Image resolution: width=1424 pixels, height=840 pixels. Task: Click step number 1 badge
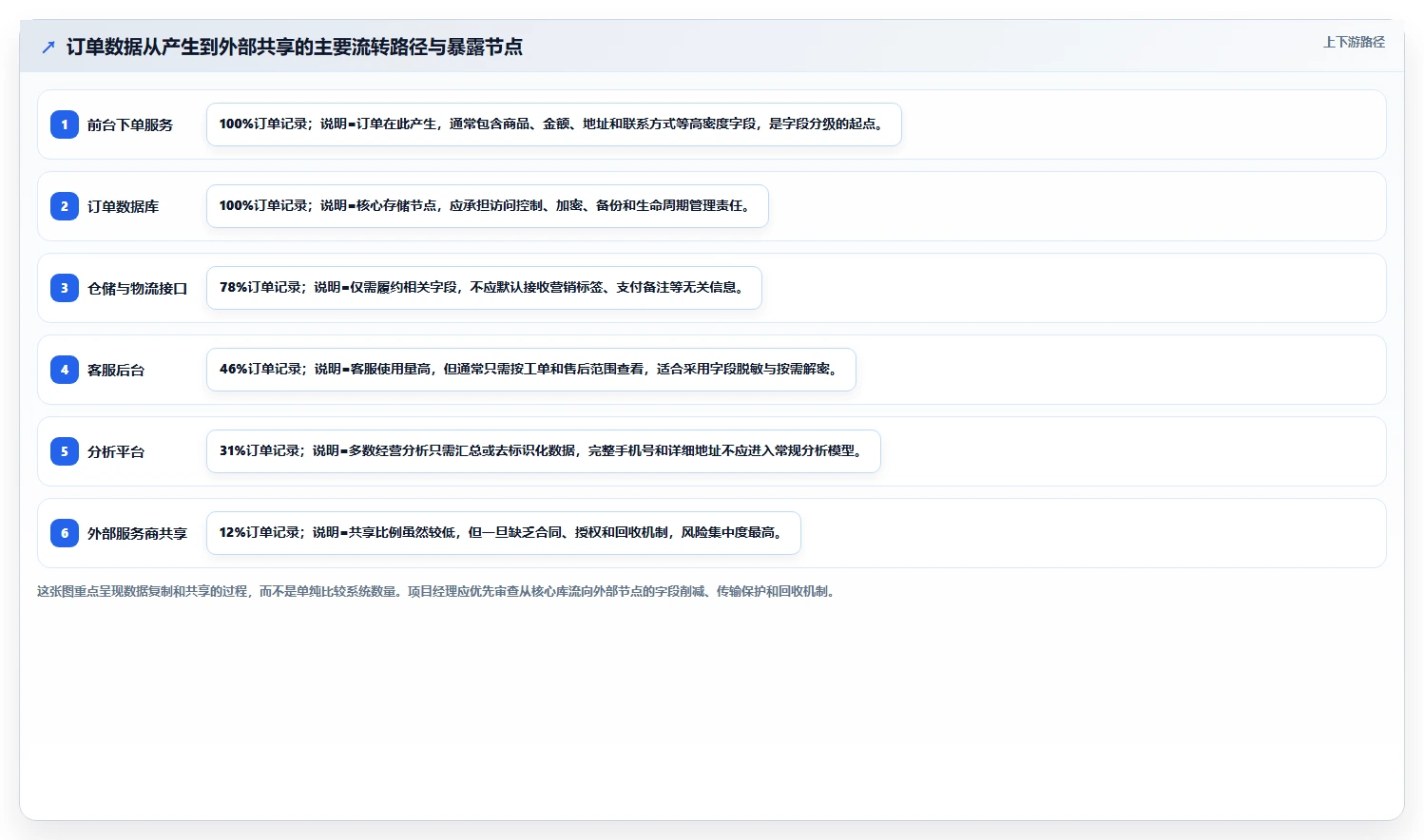coord(65,124)
